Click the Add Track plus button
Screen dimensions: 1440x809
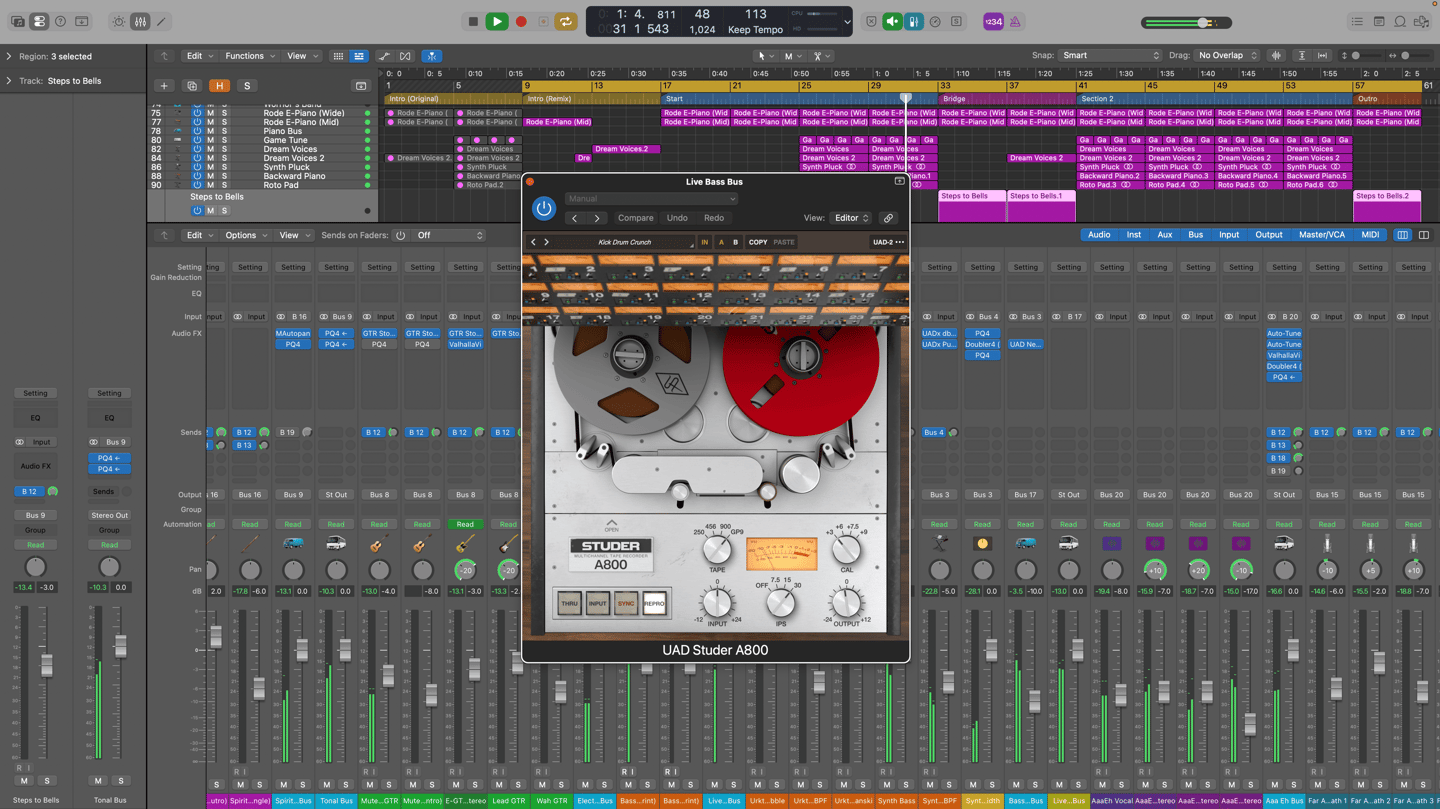(x=164, y=86)
